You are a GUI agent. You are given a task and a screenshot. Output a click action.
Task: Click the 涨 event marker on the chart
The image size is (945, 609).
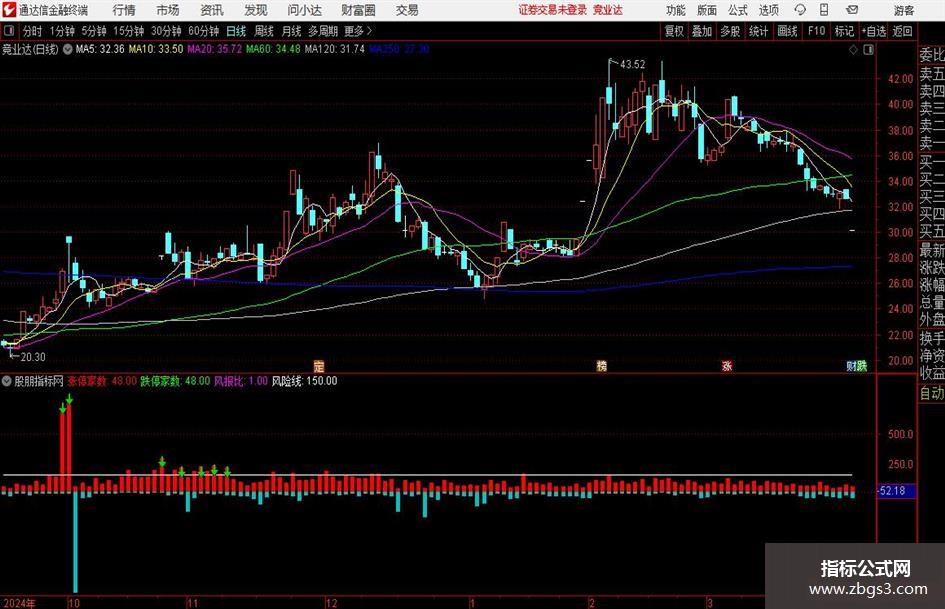point(727,366)
